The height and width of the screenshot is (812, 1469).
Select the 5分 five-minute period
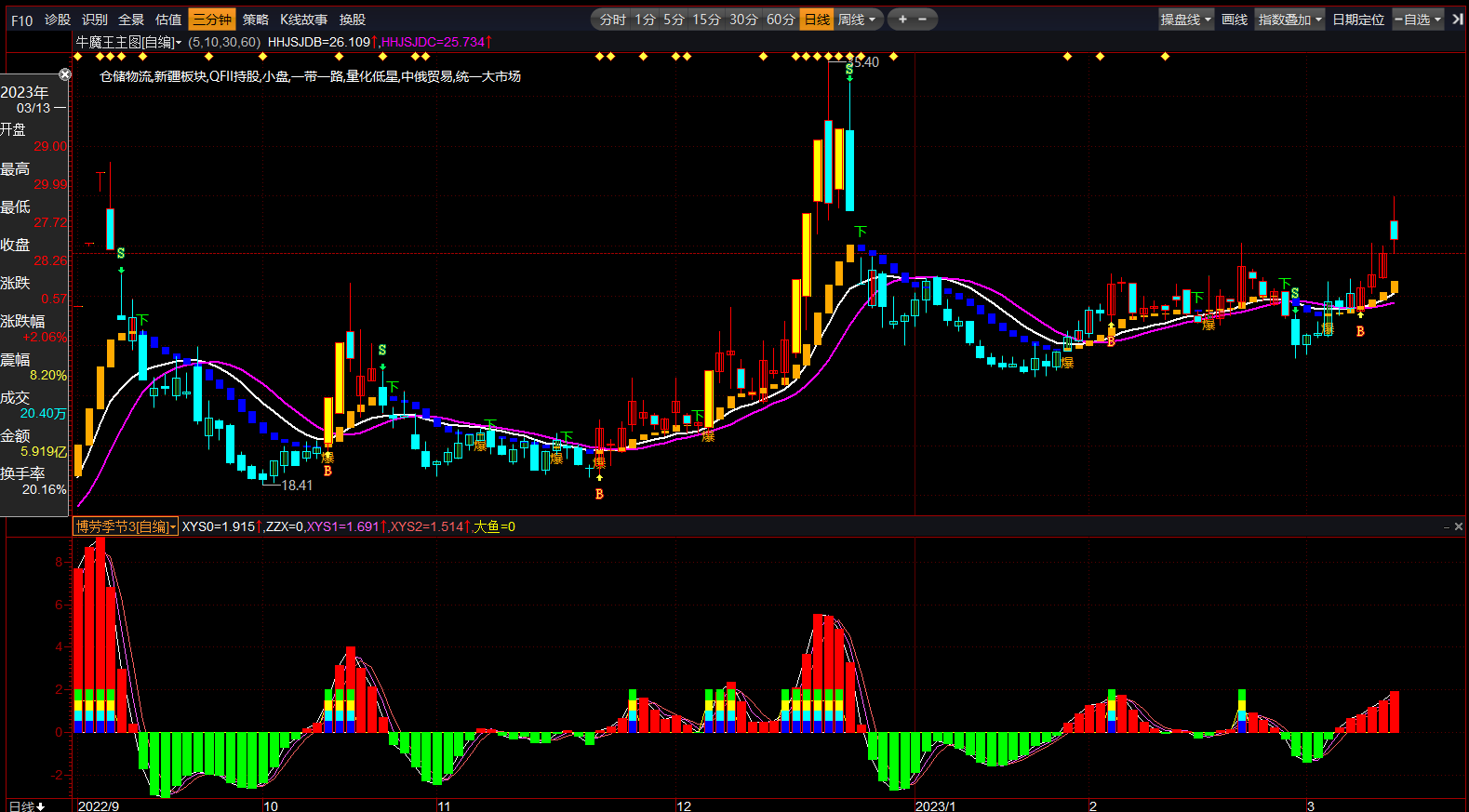click(x=674, y=20)
